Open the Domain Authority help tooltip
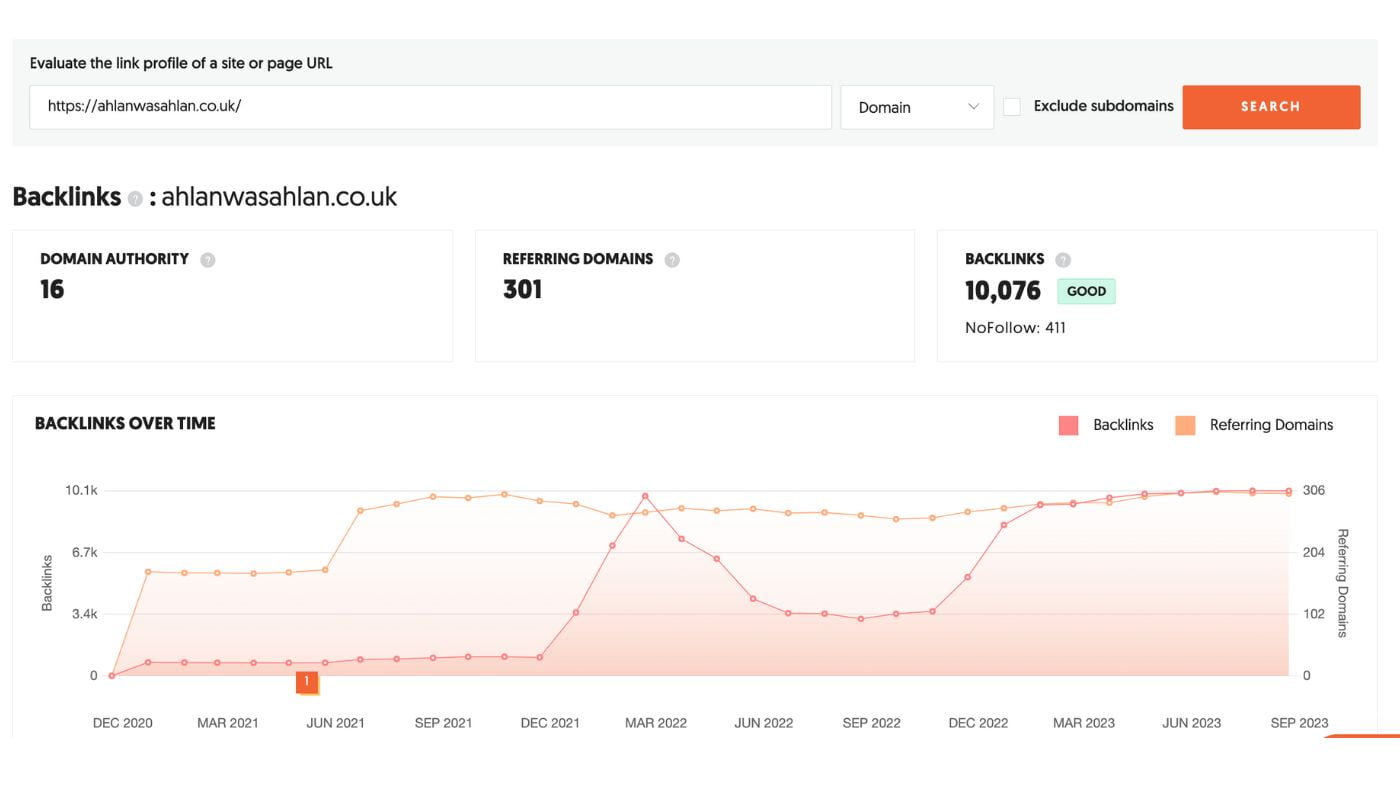The height and width of the screenshot is (788, 1400). point(208,259)
